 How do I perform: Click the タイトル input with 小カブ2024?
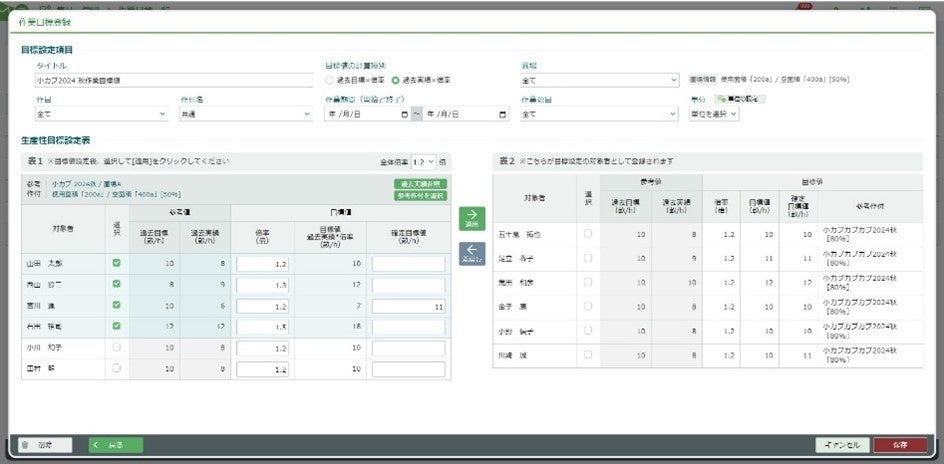click(174, 80)
